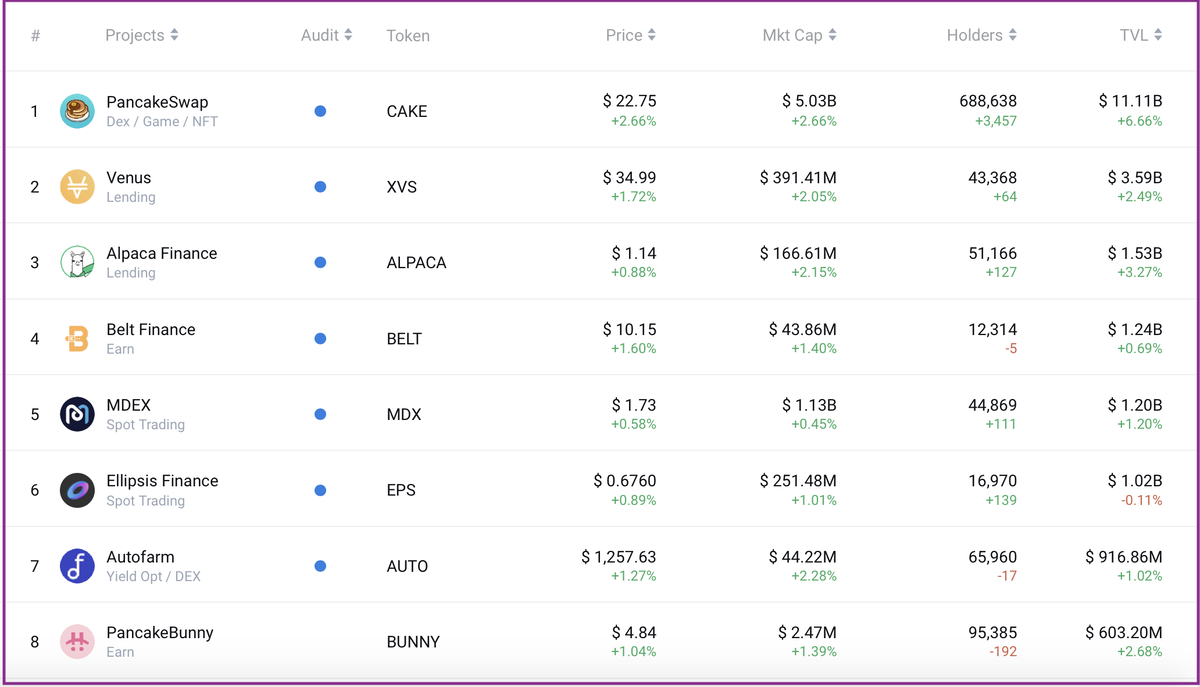Sort the table by Holders column
Viewport: 1200px width, 687px height.
[982, 35]
